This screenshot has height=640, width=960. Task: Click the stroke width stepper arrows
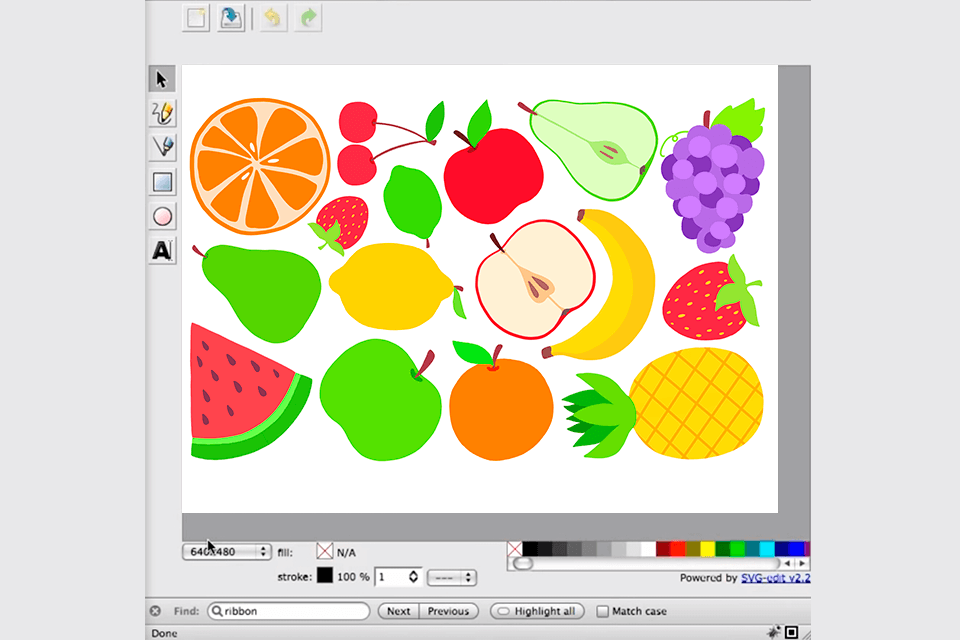click(413, 577)
